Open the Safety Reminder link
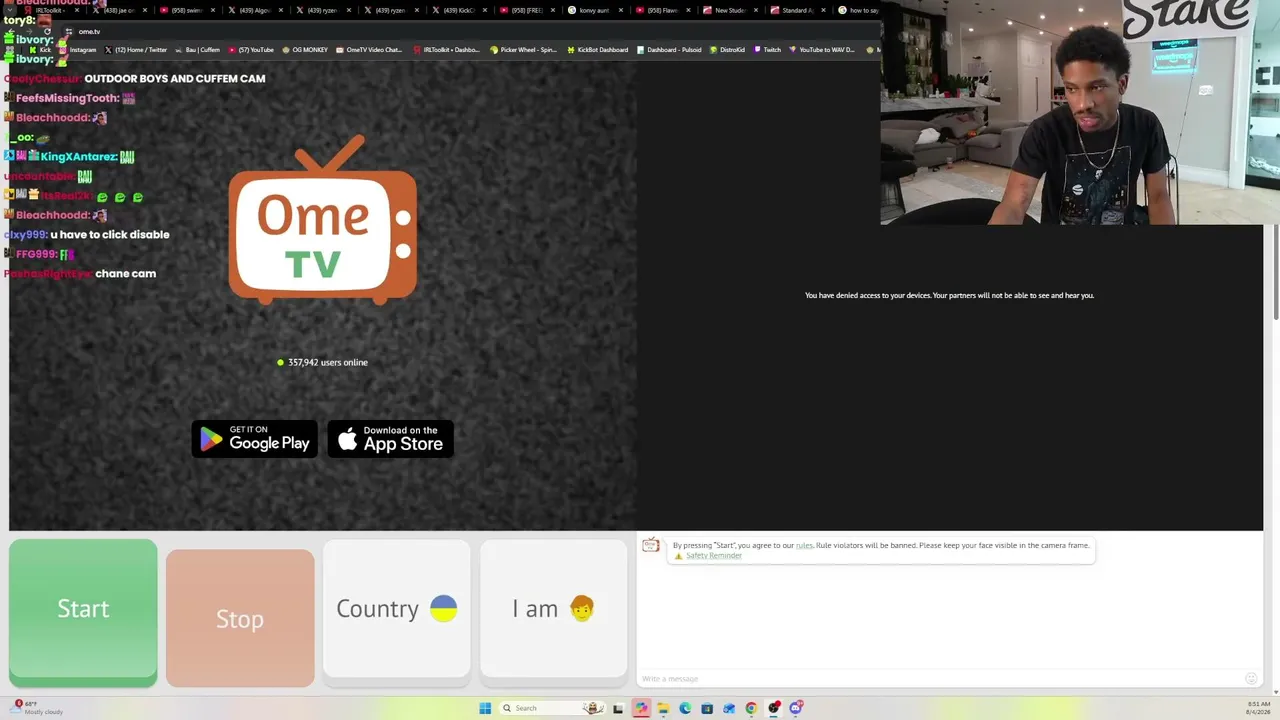The height and width of the screenshot is (720, 1280). (x=713, y=556)
